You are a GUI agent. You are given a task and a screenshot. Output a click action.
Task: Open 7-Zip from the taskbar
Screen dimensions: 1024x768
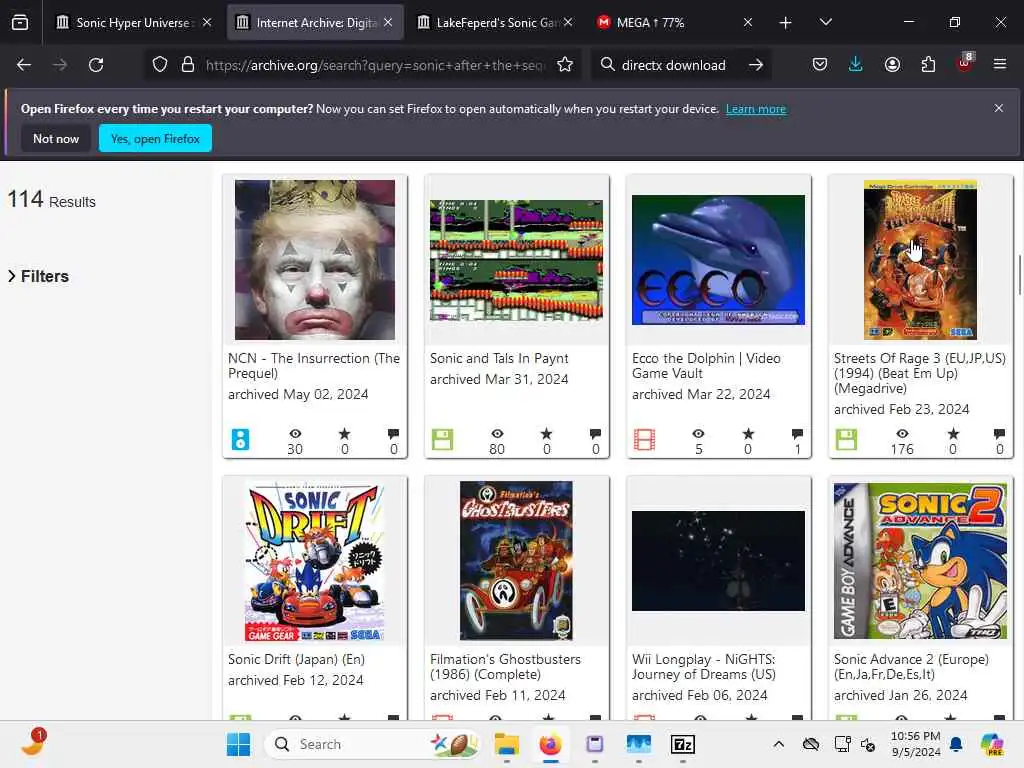point(682,744)
